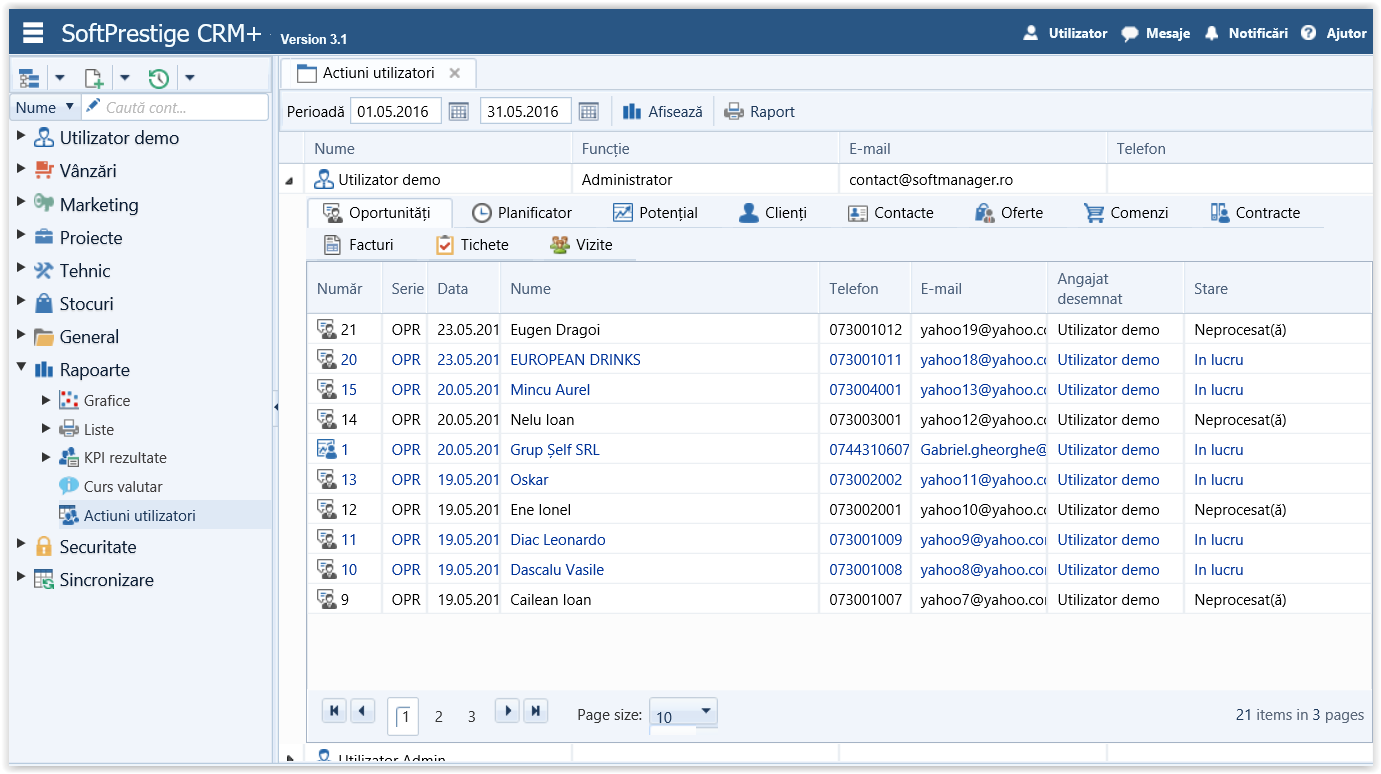Image resolution: width=1381 pixels, height=774 pixels.
Task: Open Ajutor help icon
Action: [1308, 33]
